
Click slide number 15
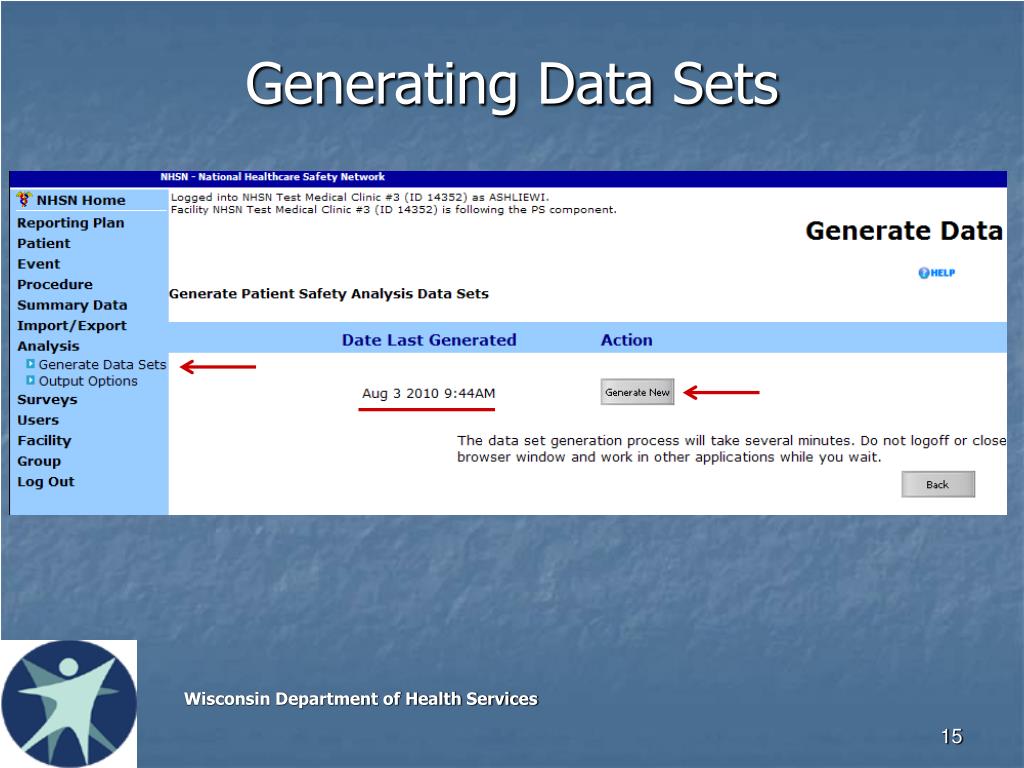click(952, 737)
